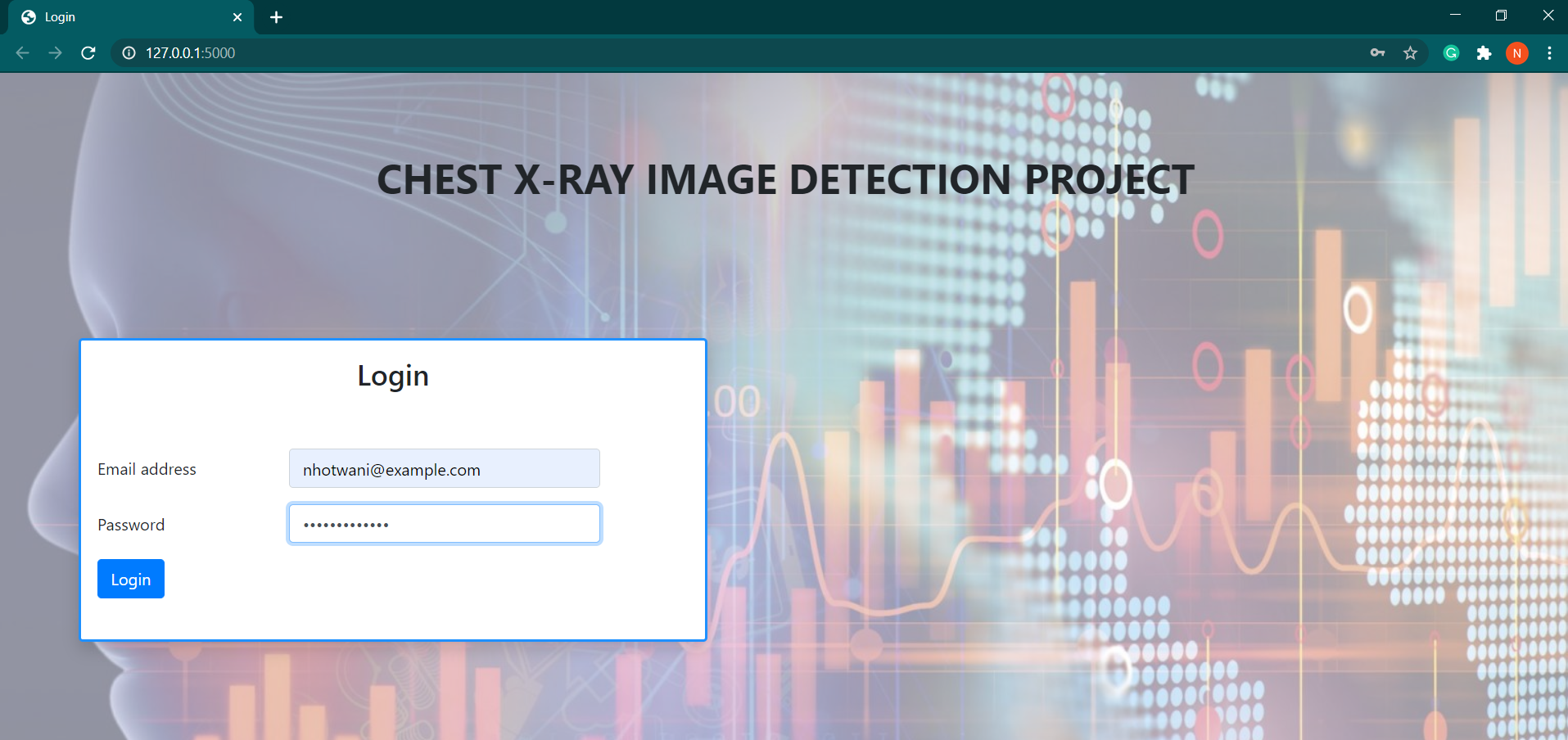This screenshot has width=1568, height=740.
Task: Click the Login form heading
Action: [x=393, y=376]
